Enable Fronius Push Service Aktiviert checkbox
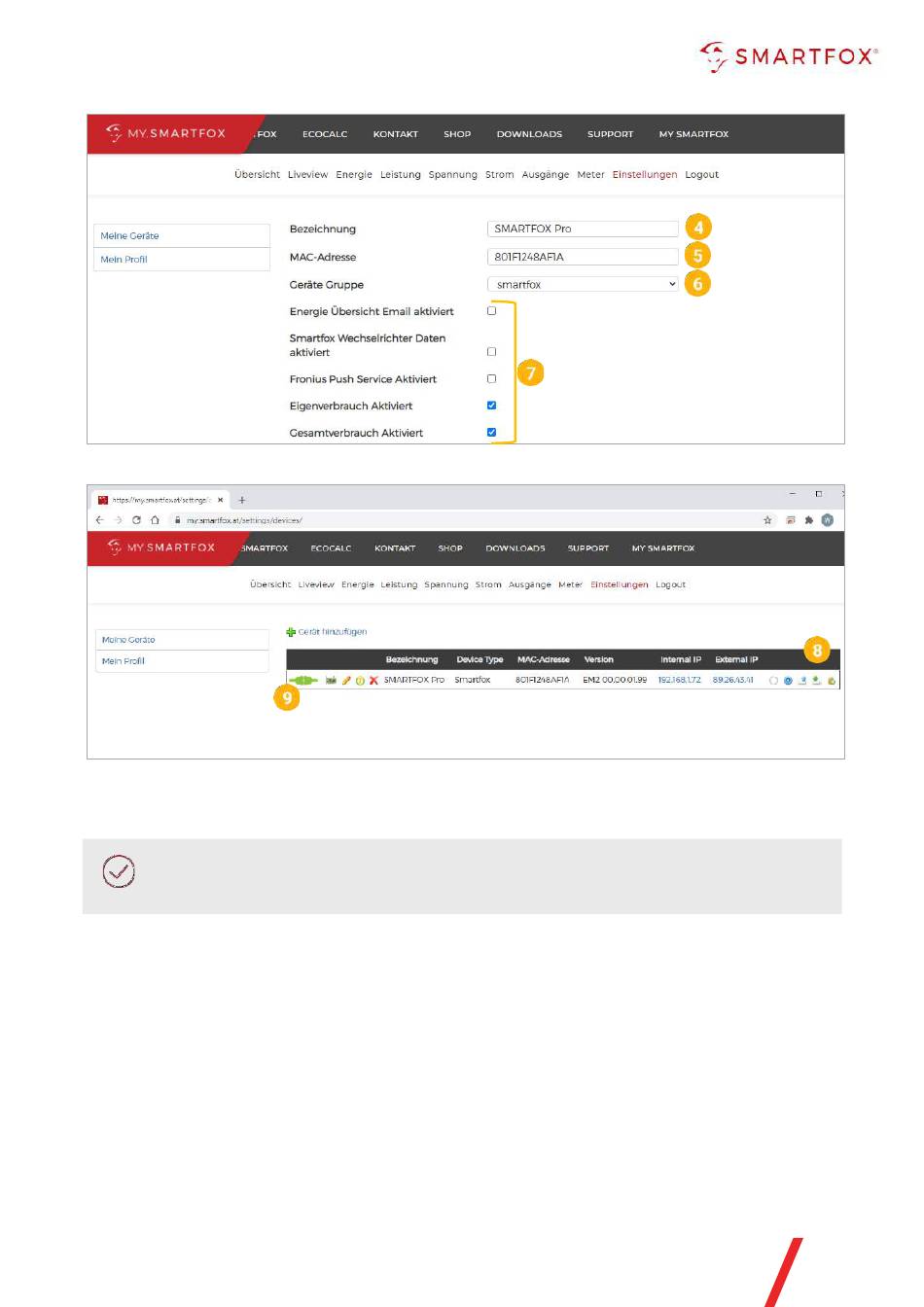This screenshot has width=924, height=1307. coord(491,379)
